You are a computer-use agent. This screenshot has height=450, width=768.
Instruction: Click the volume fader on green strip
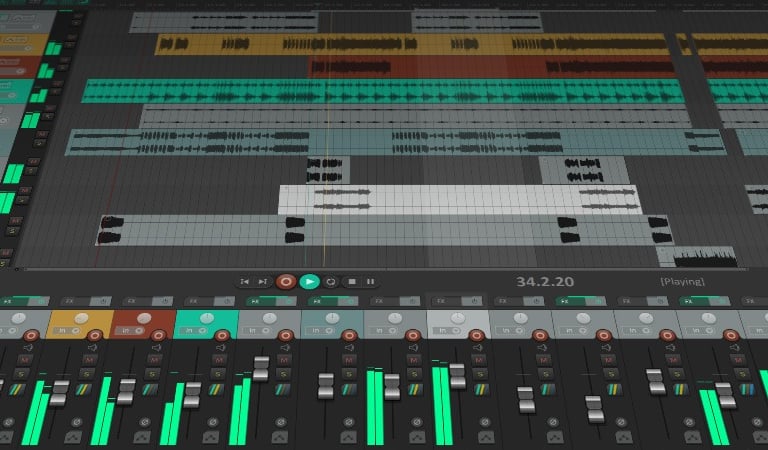point(192,395)
